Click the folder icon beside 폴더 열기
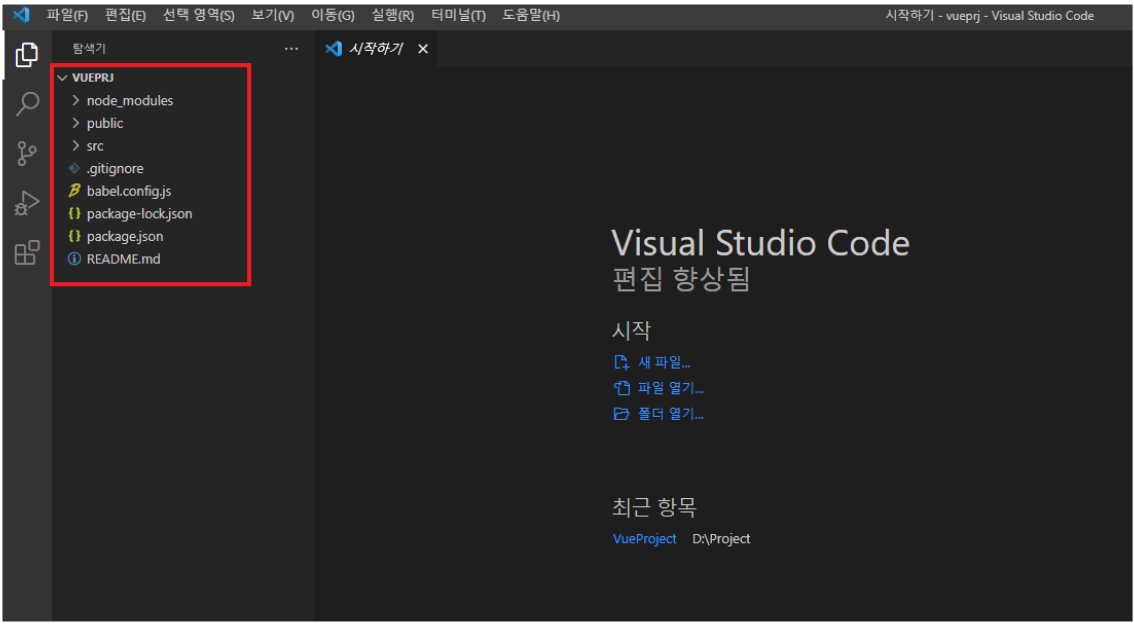1134x626 pixels. coord(621,414)
